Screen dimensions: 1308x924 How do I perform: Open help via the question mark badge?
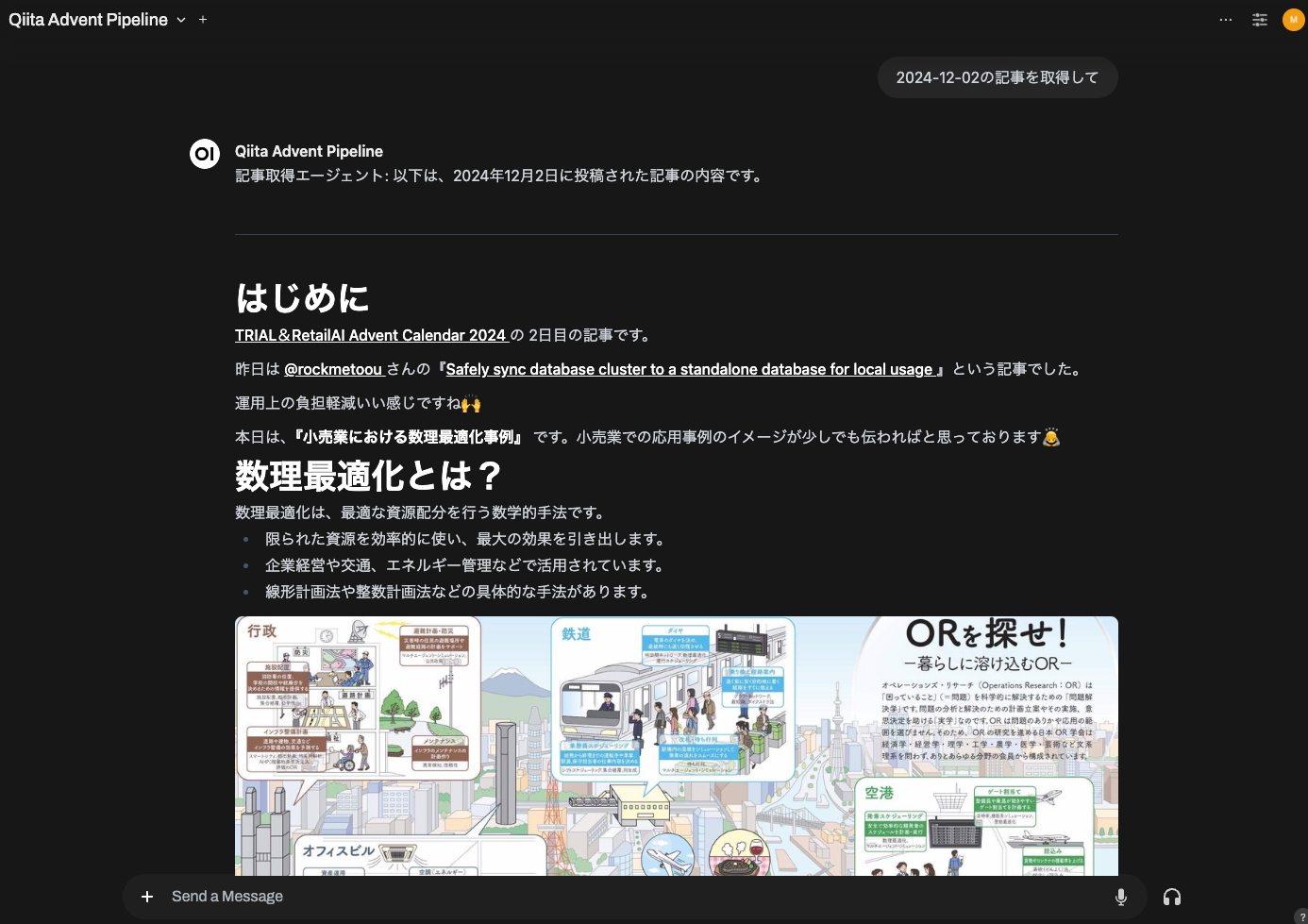pyautogui.click(x=1303, y=916)
